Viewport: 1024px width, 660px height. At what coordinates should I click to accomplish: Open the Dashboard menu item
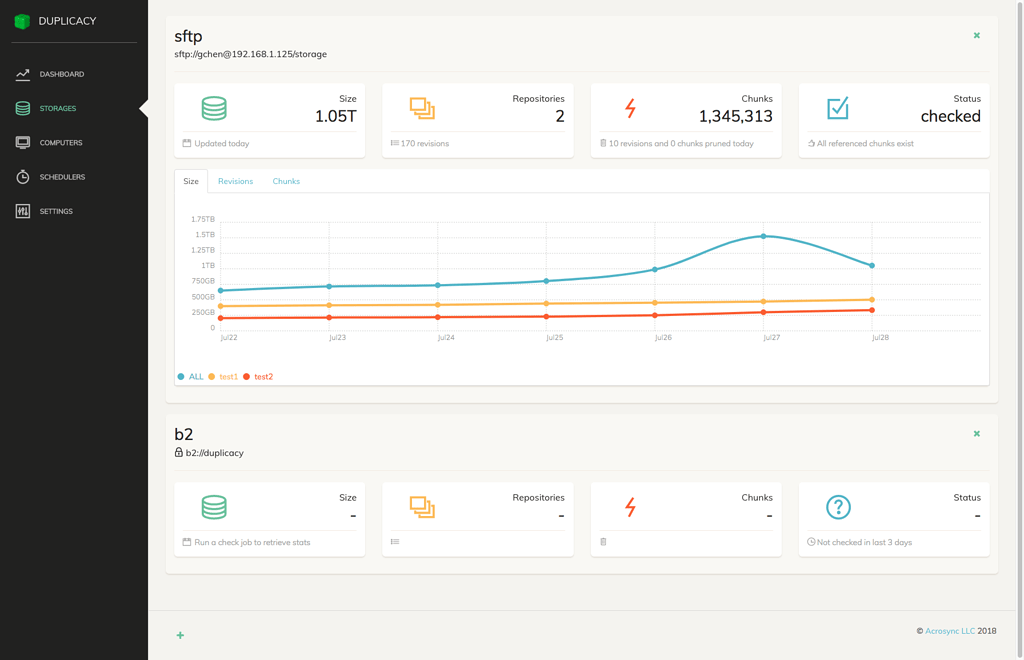click(x=61, y=74)
